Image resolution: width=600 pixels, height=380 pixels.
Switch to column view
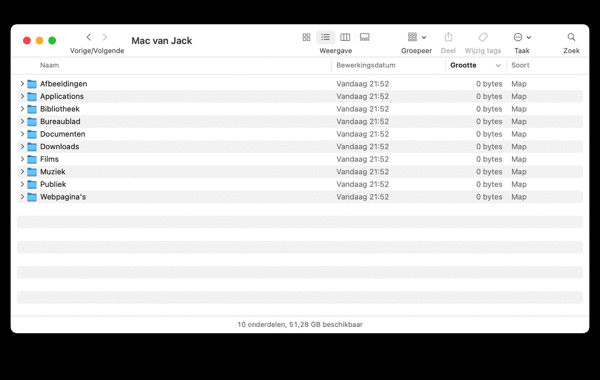(x=345, y=37)
